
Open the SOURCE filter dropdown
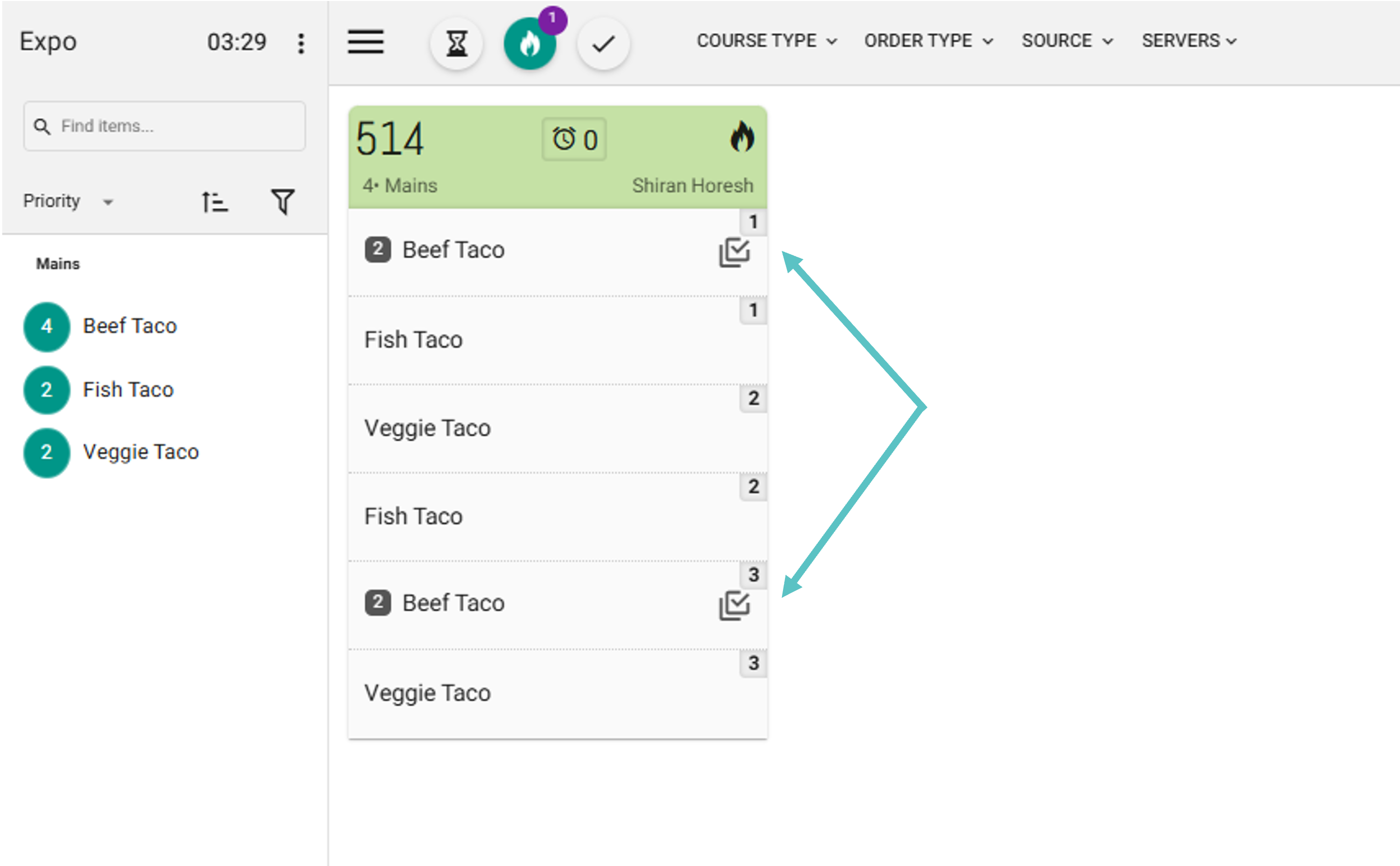click(x=1068, y=41)
